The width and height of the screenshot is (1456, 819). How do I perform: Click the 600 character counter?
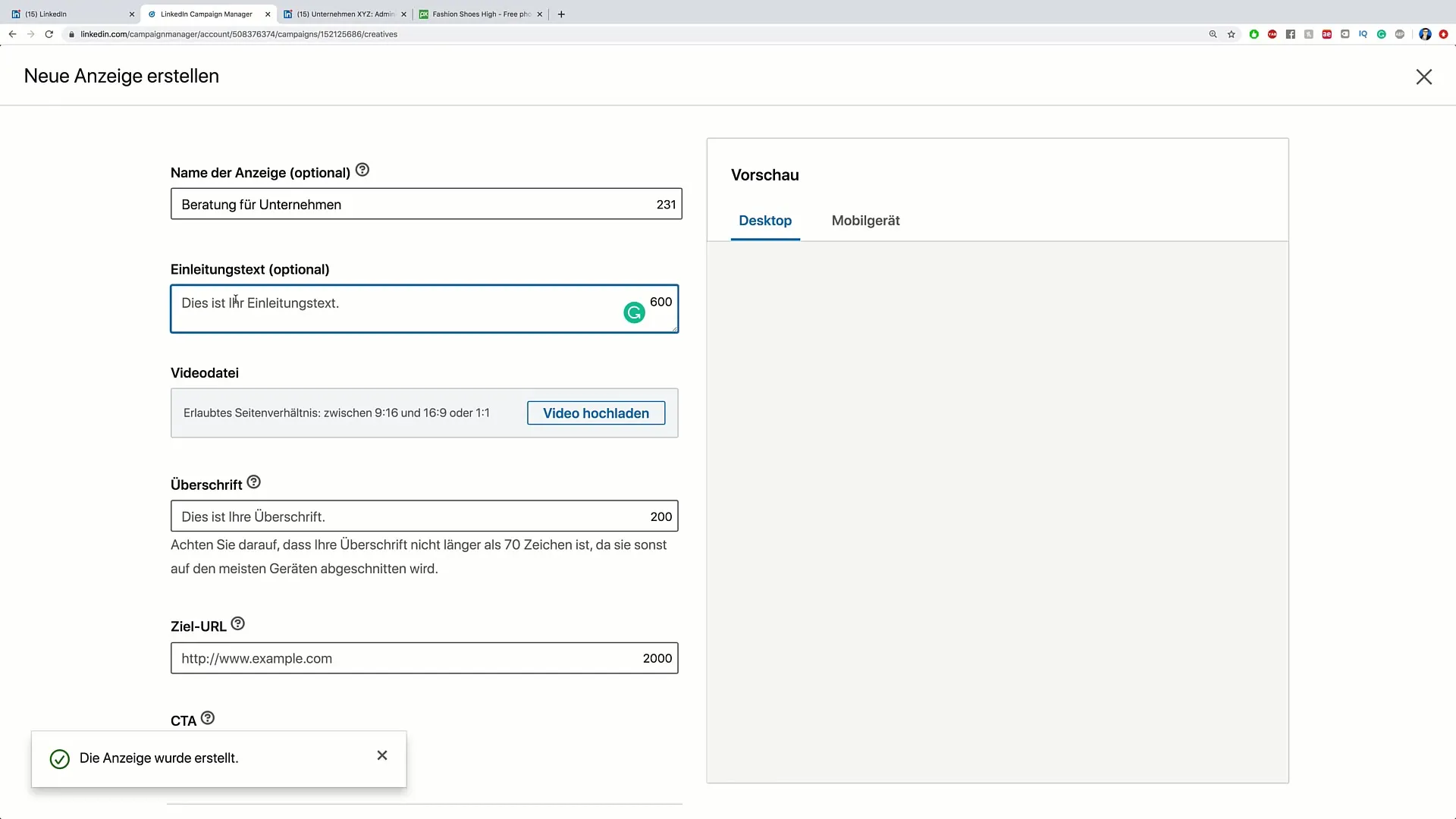tap(661, 302)
